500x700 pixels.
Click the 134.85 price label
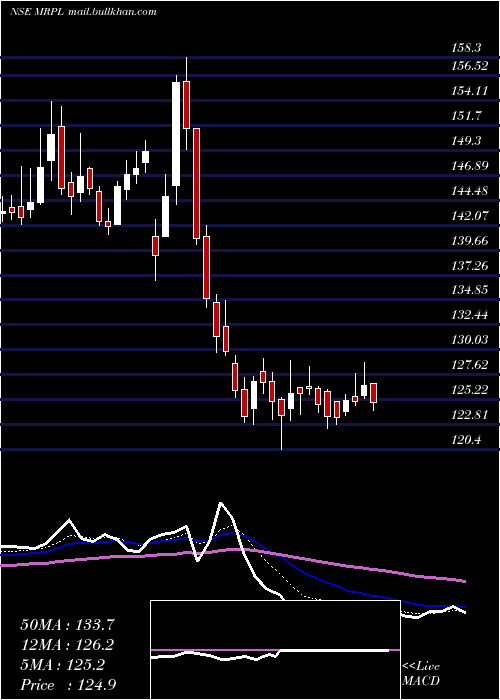pyautogui.click(x=469, y=291)
